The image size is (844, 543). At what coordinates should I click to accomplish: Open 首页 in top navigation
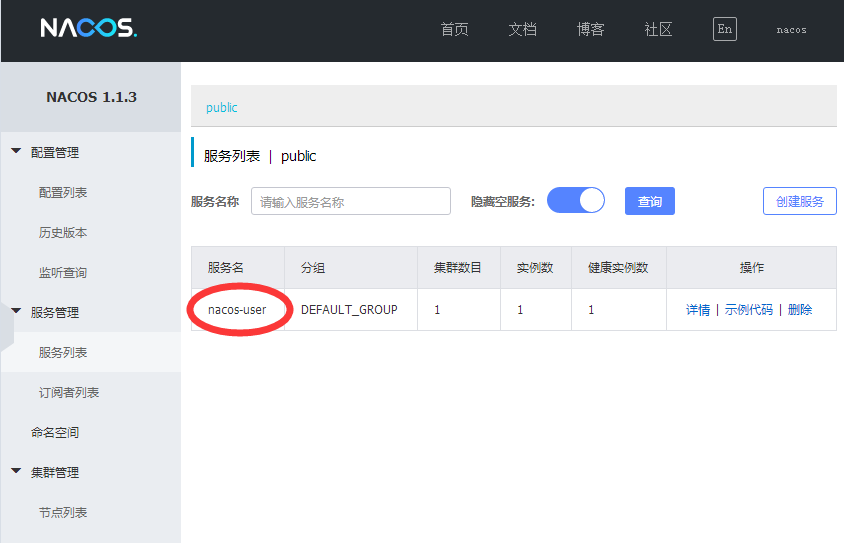(454, 30)
